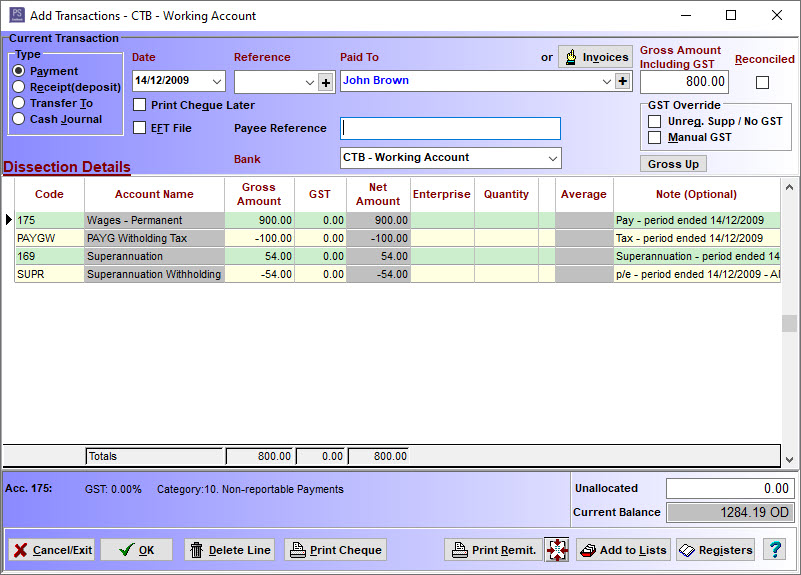Click the scroll up arrow of the dissection grid
The width and height of the screenshot is (801, 575).
point(789,187)
